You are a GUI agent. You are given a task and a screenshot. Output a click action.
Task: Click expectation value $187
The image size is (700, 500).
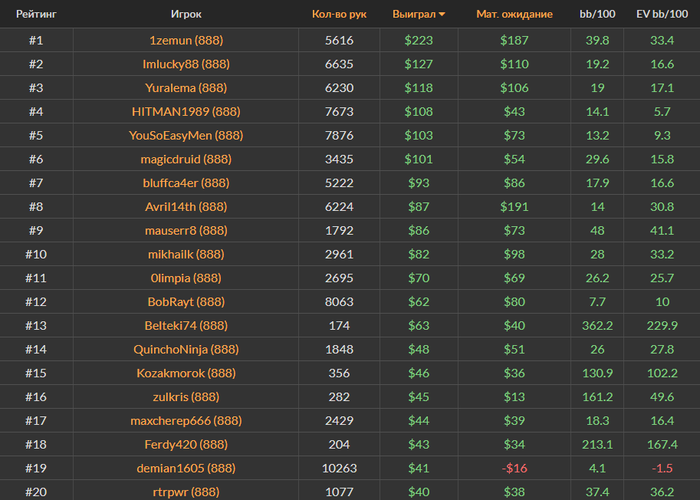pyautogui.click(x=514, y=40)
